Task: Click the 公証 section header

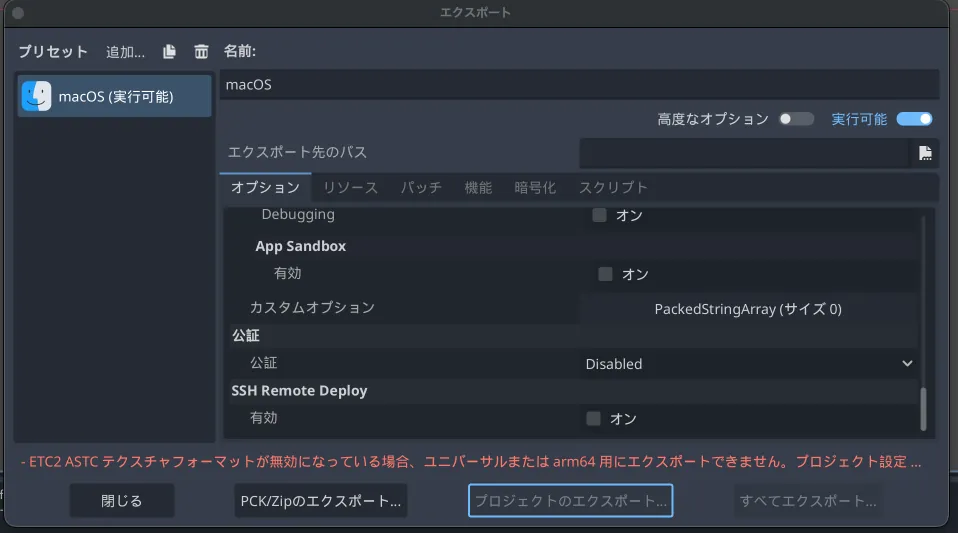Action: coord(246,336)
